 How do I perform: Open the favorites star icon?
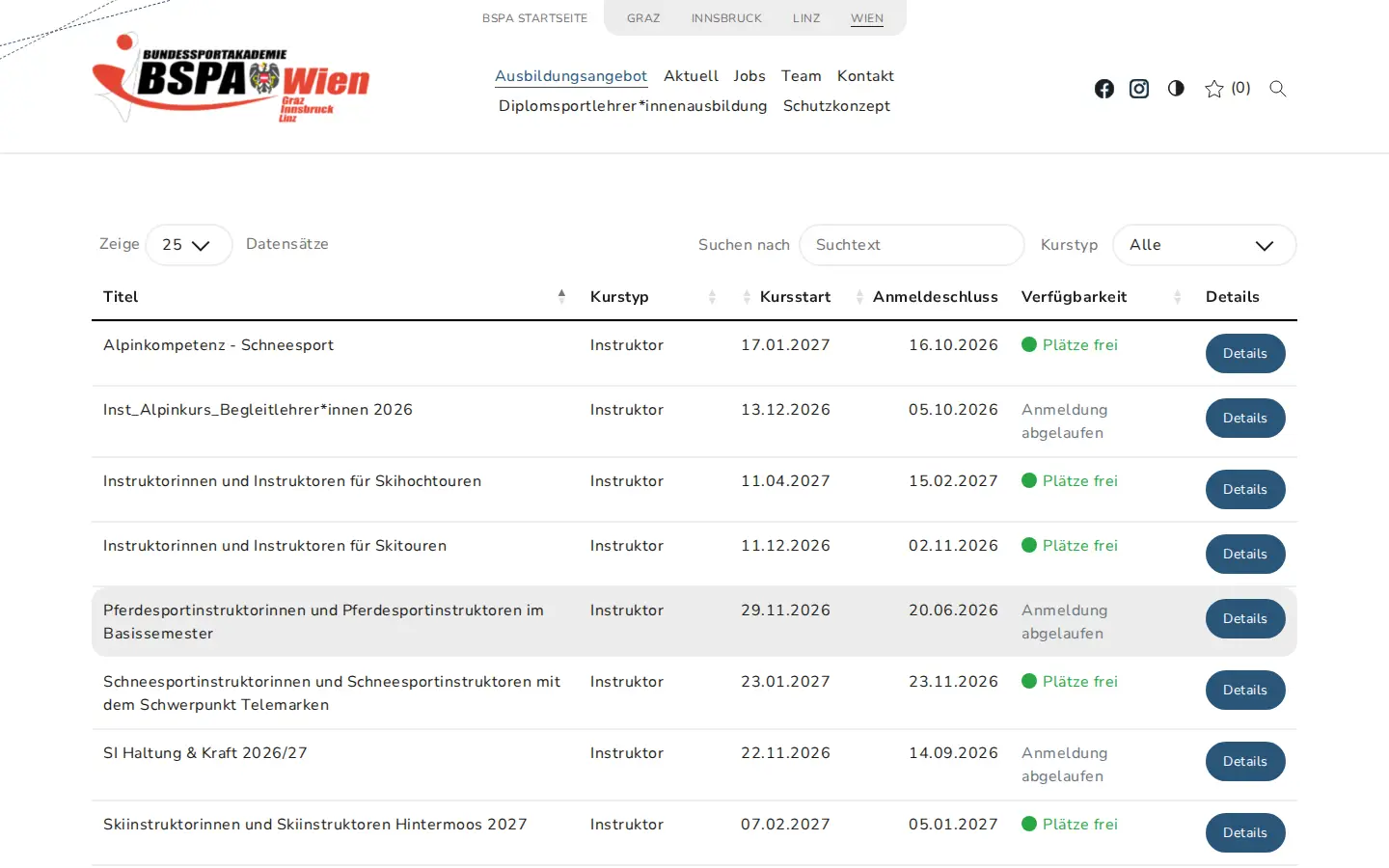(1214, 89)
